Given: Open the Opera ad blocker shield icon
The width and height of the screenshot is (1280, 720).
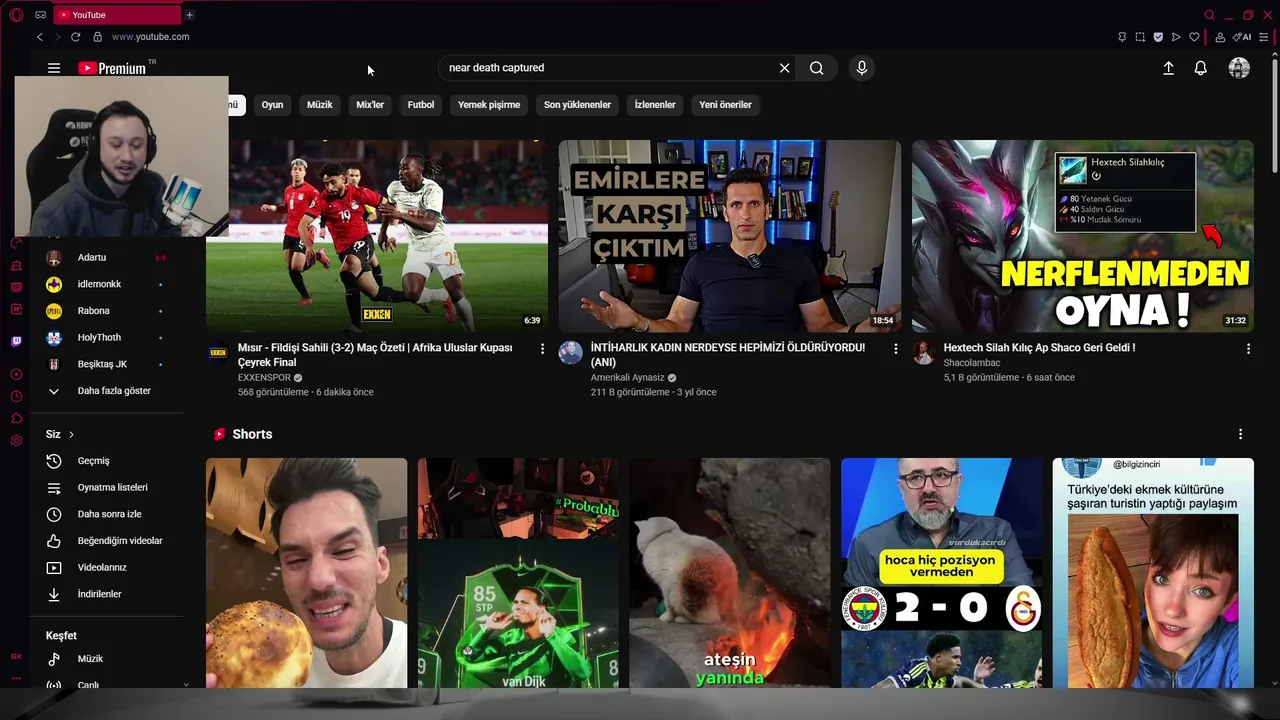Looking at the screenshot, I should coord(1158,37).
